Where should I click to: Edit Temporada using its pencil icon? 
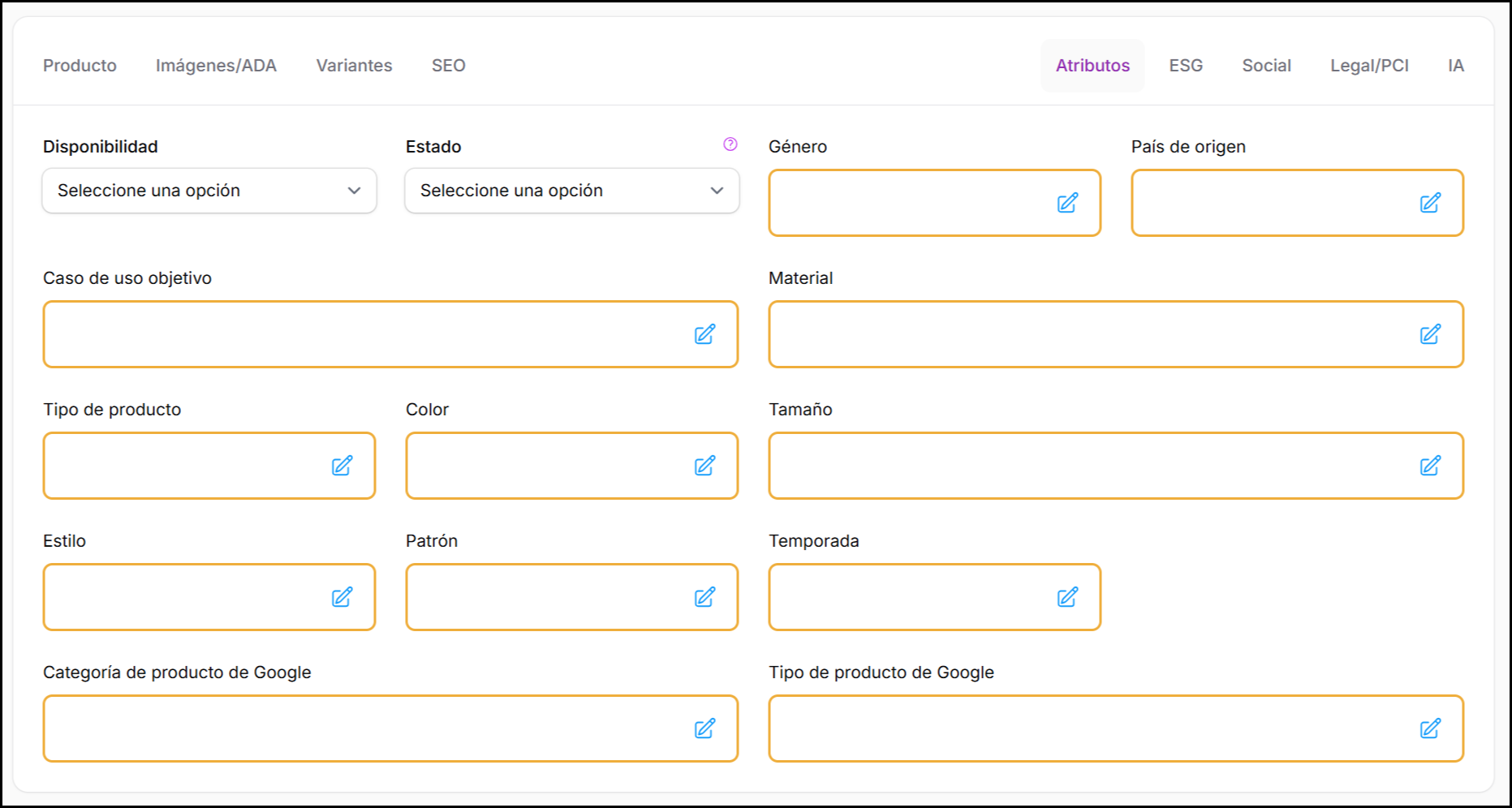(x=1067, y=597)
